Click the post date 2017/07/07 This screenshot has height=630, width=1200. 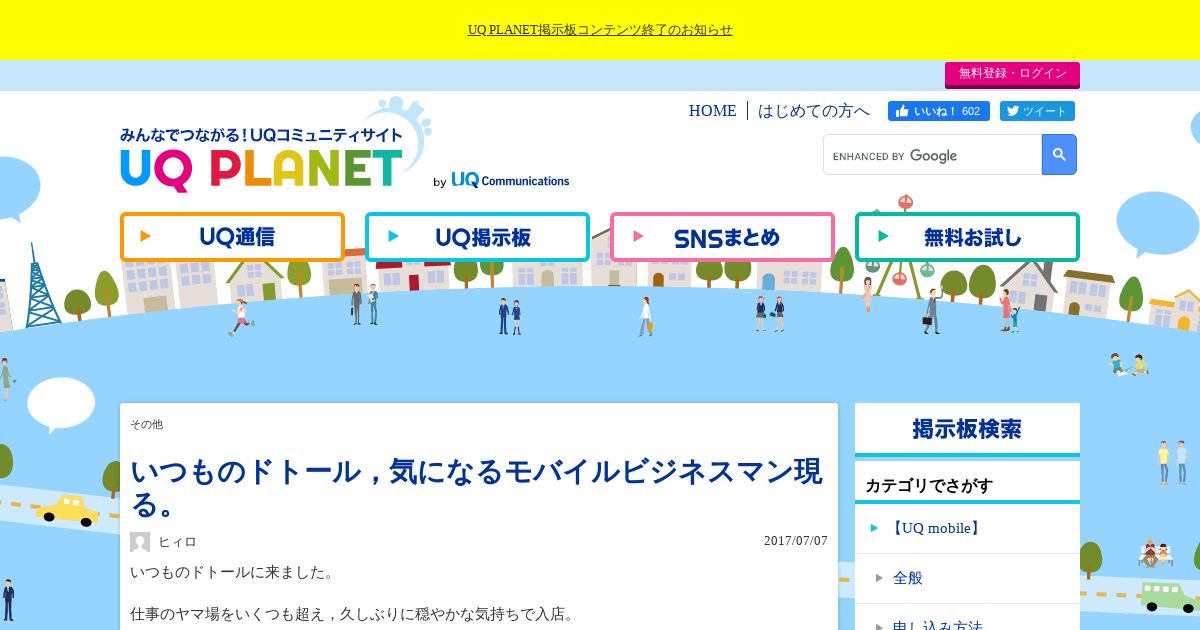pos(796,541)
